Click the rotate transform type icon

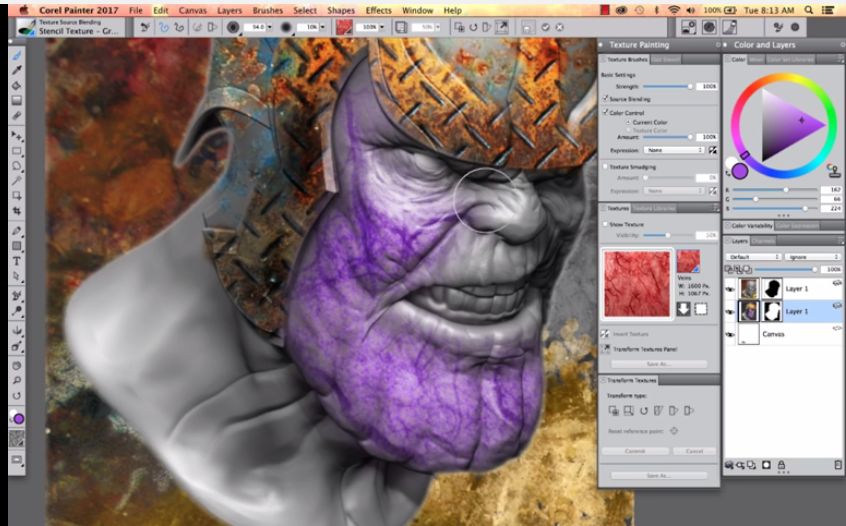644,411
